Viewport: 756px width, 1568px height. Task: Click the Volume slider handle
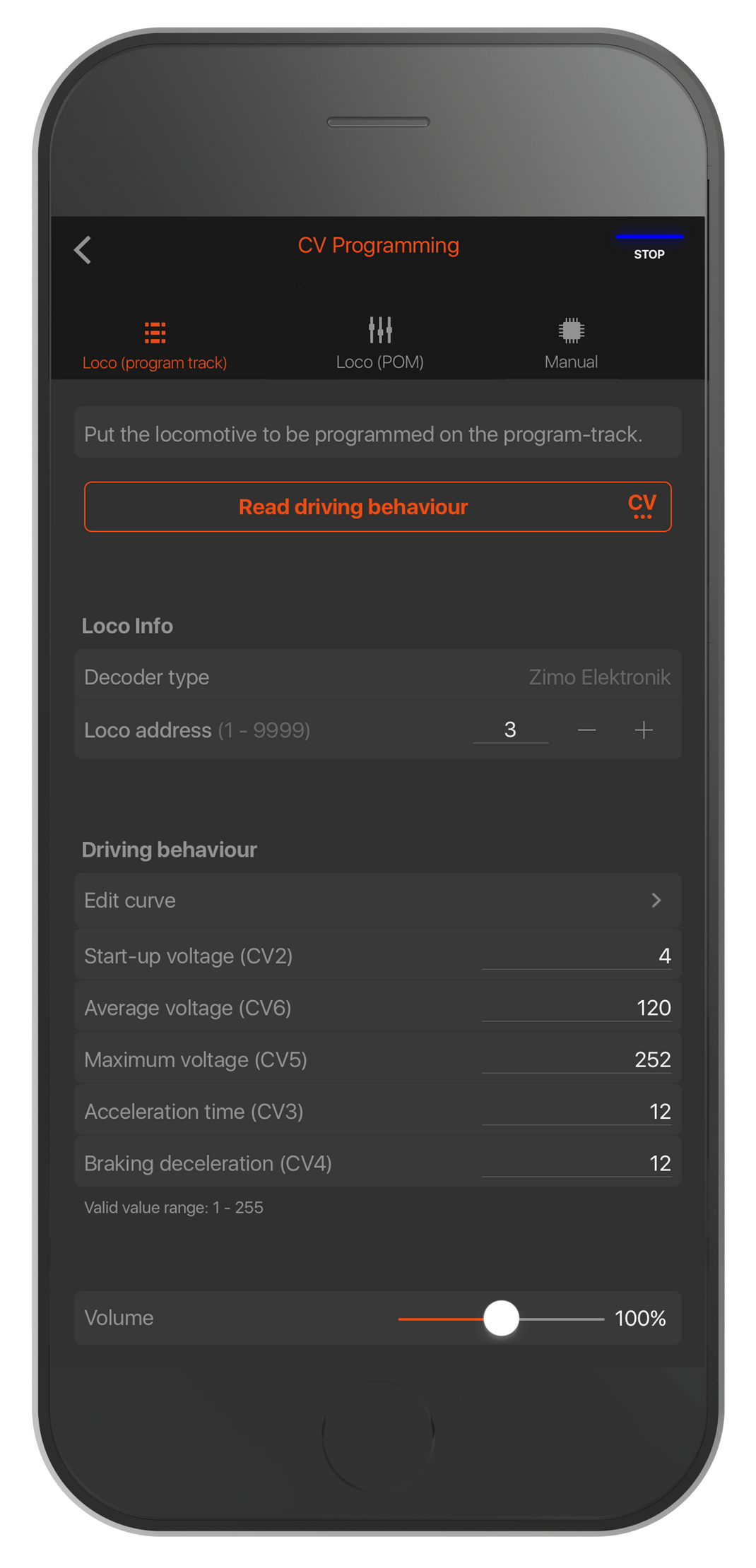(x=502, y=1318)
